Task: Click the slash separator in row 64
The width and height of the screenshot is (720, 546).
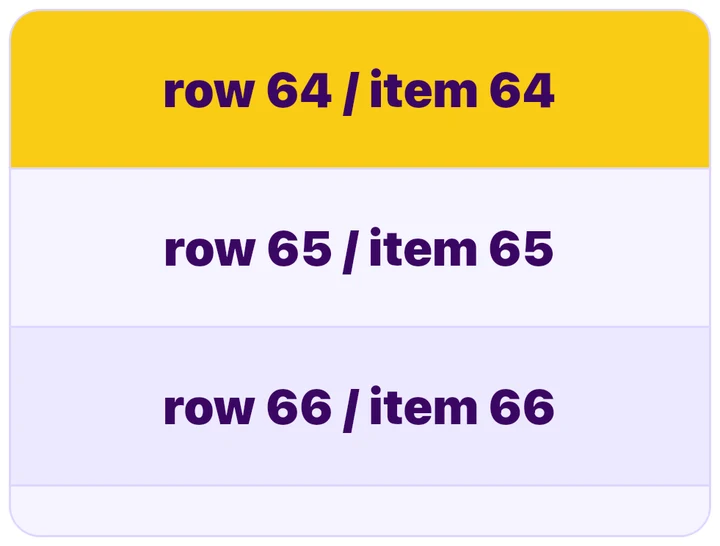Action: click(350, 92)
